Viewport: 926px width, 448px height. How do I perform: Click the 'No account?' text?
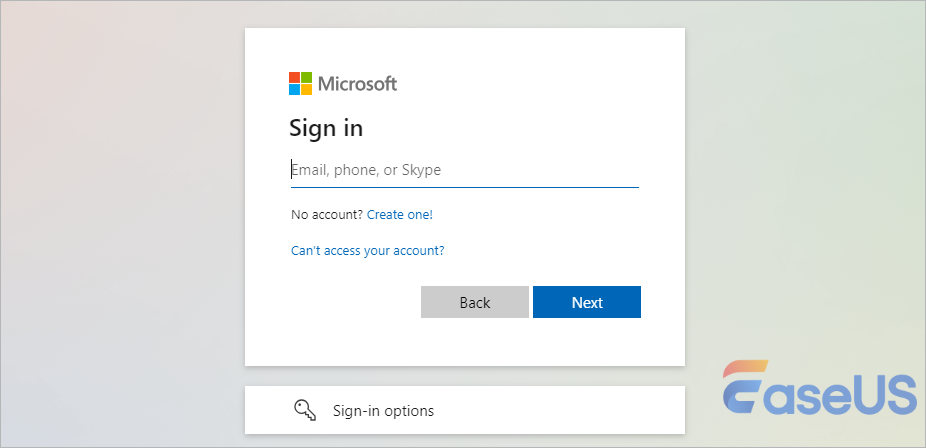(x=326, y=214)
